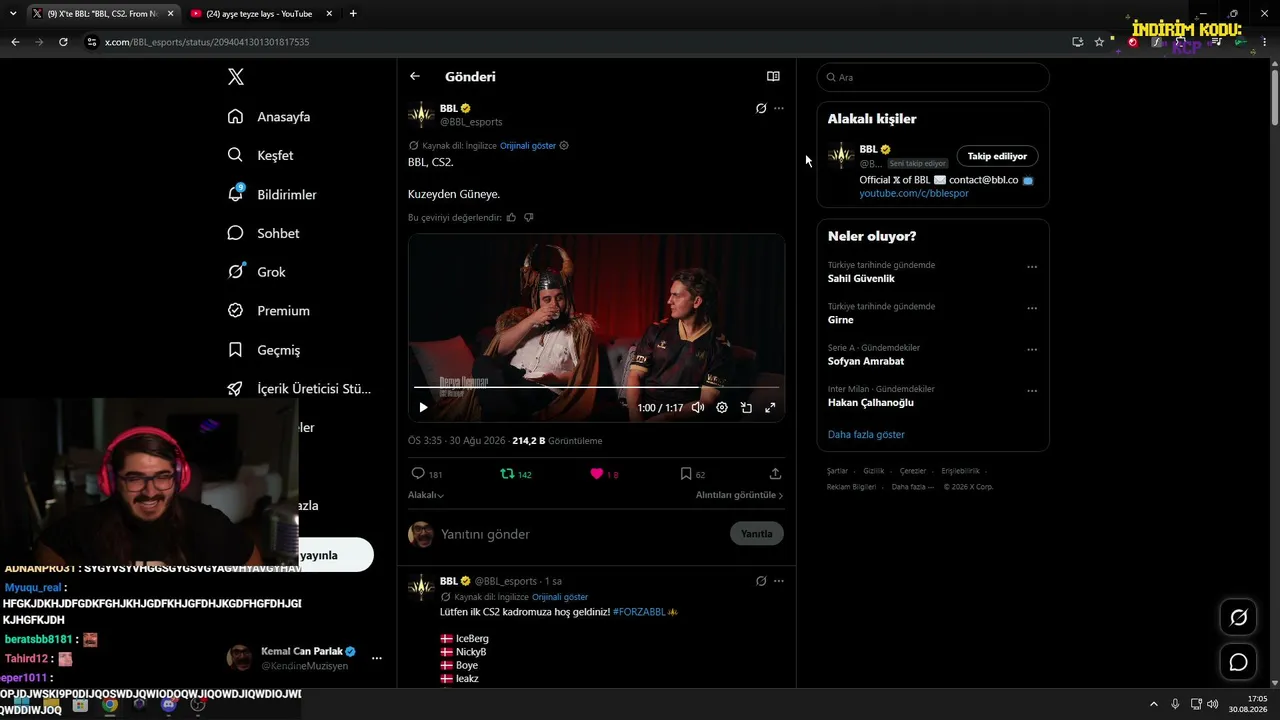Viewport: 1280px width, 720px height.
Task: Open Discord from the taskbar
Action: pos(168,704)
